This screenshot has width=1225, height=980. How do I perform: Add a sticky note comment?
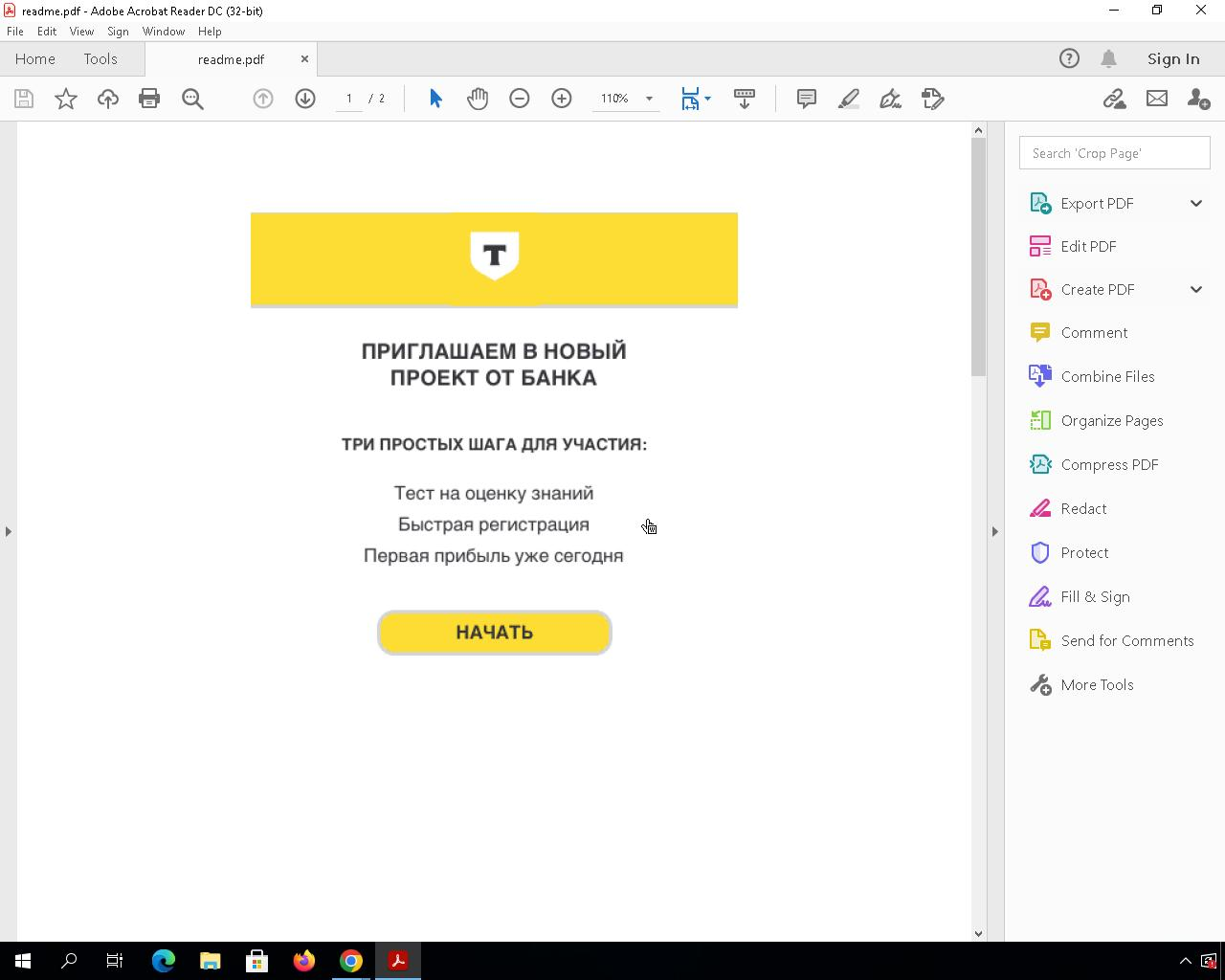[x=807, y=99]
